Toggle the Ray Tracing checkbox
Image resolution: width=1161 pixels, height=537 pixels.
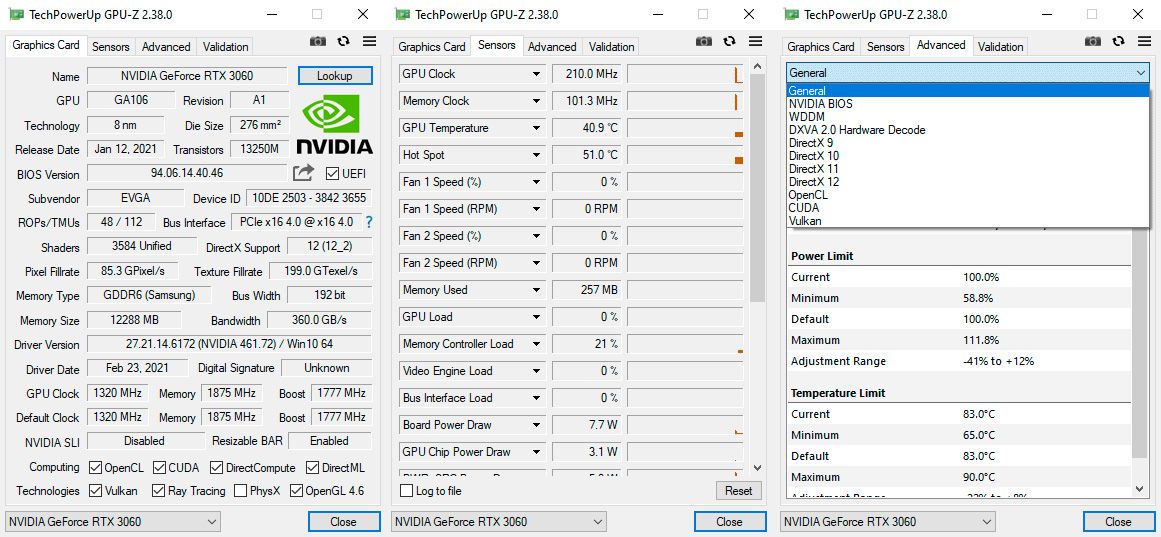[158, 490]
